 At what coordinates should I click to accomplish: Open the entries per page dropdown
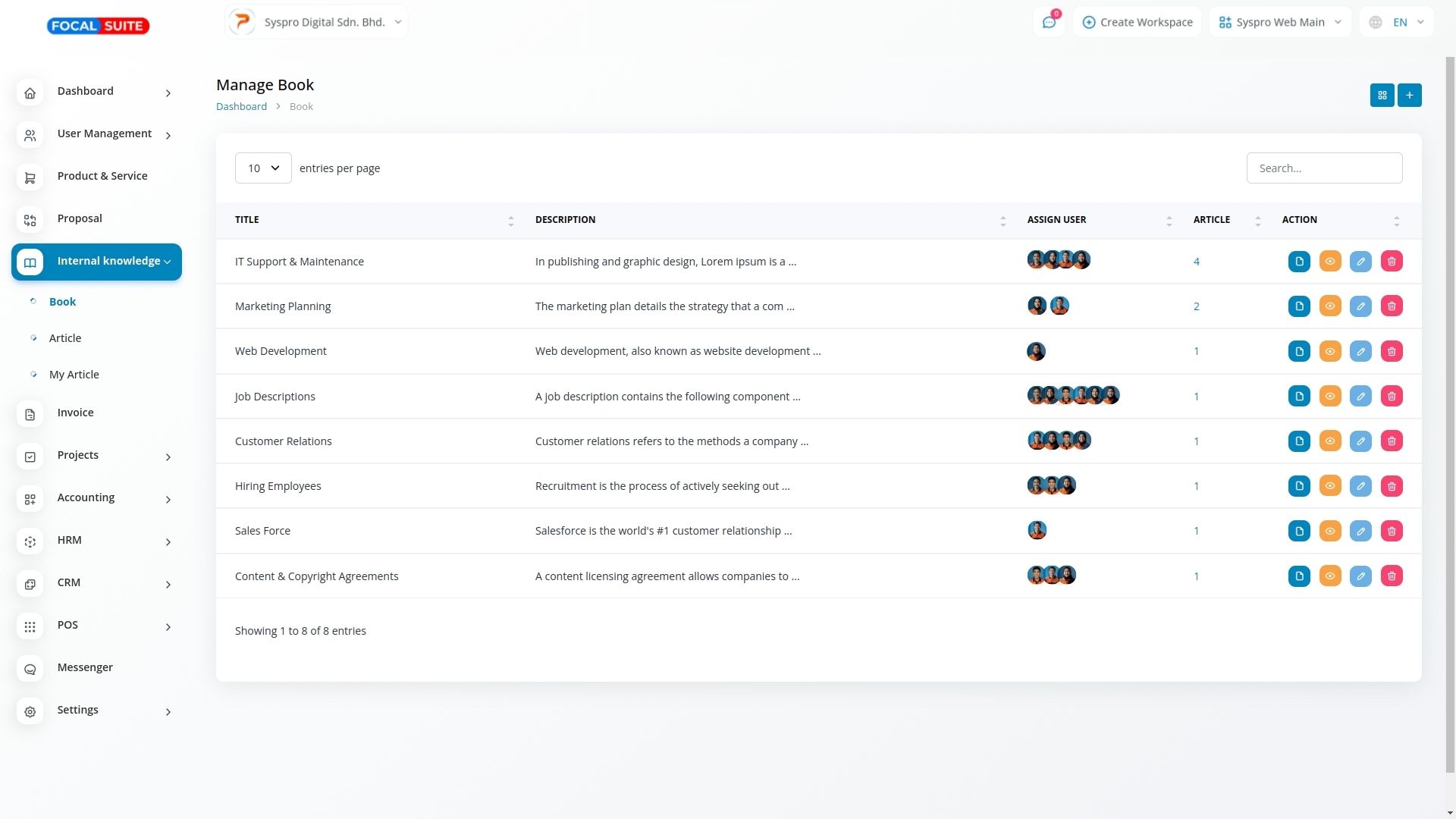point(263,168)
